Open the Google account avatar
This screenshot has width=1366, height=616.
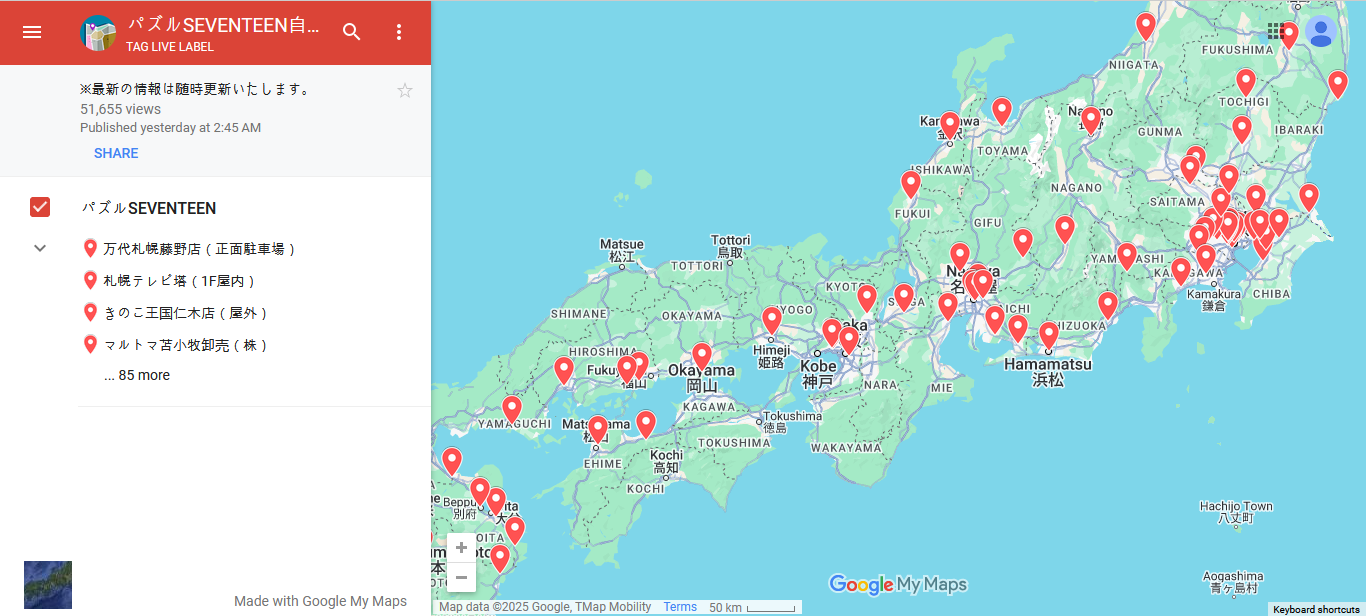pos(1321,32)
